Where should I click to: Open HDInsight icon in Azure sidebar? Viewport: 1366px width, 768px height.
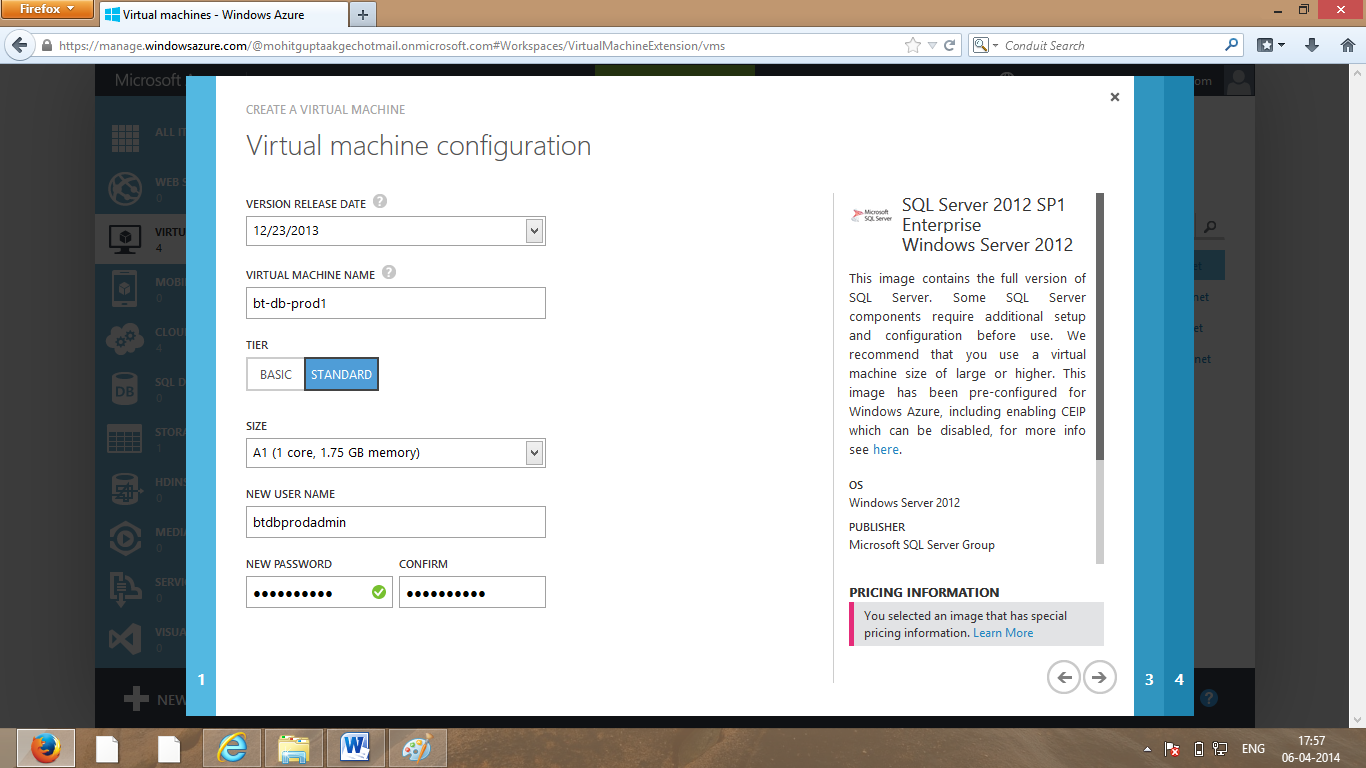pos(125,489)
